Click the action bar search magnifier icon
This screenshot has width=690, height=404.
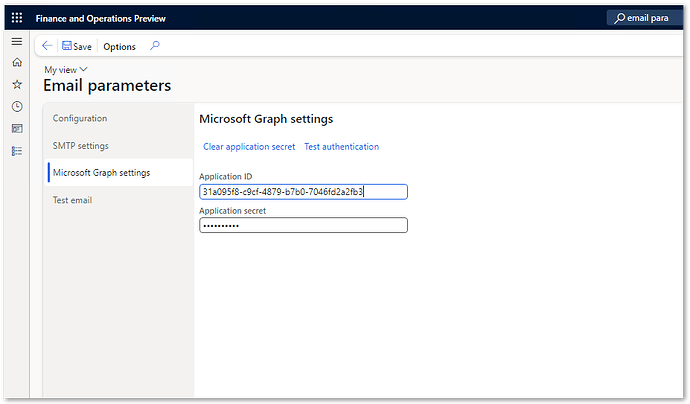pos(154,46)
